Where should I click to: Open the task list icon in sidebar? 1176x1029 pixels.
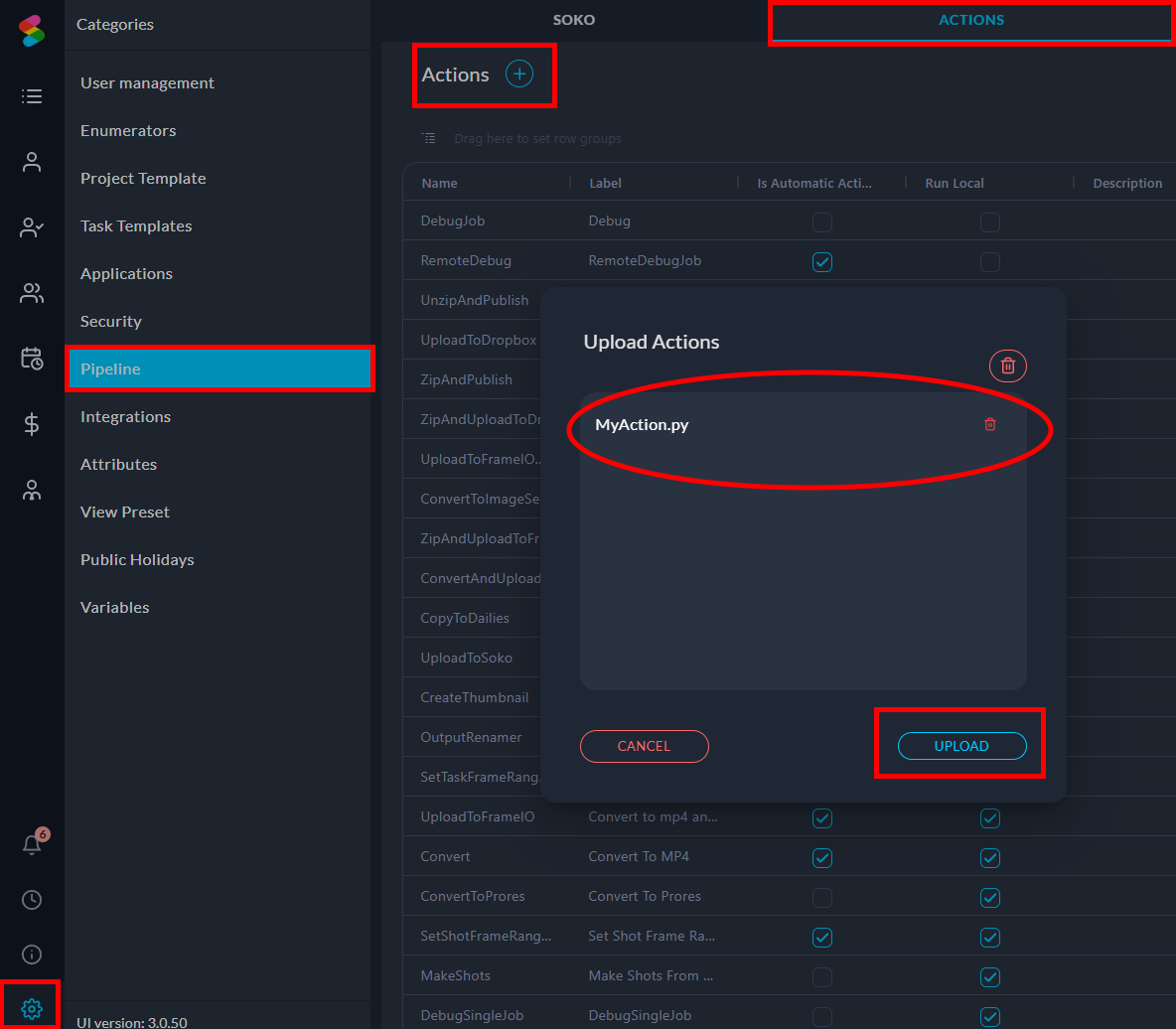32,96
